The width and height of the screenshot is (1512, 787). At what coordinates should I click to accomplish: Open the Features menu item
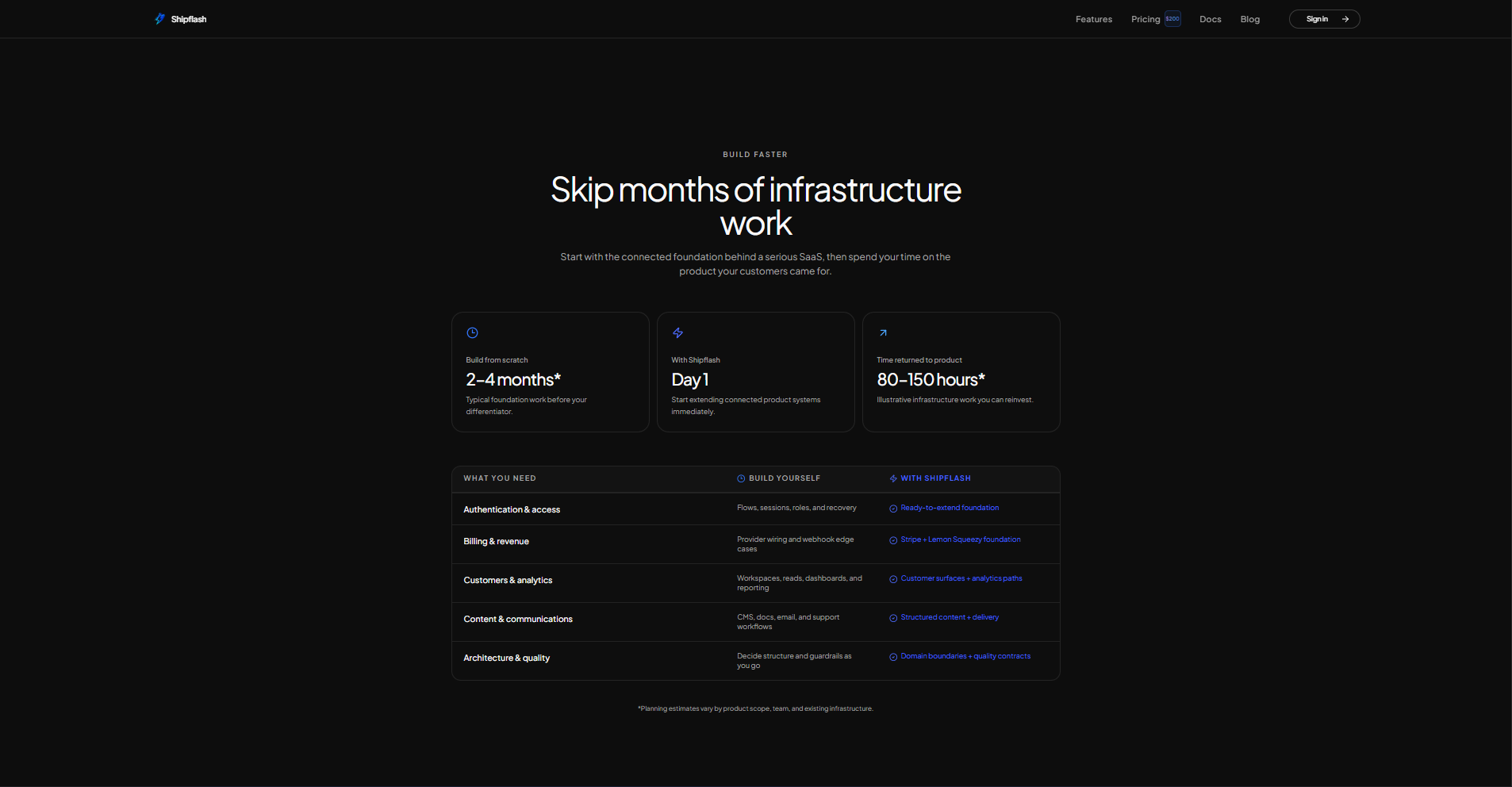[x=1094, y=19]
